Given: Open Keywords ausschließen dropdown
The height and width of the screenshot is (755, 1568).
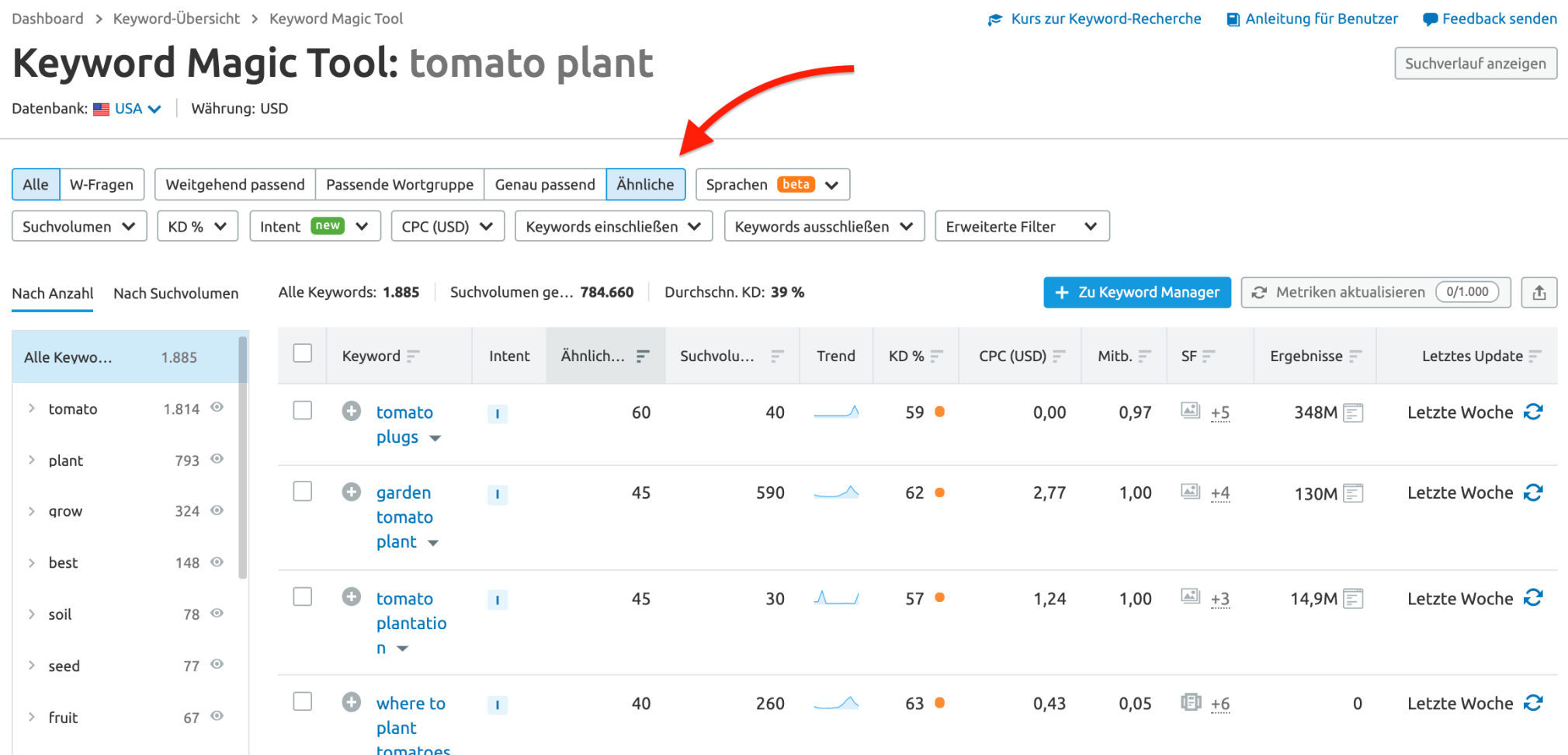Looking at the screenshot, I should point(824,226).
